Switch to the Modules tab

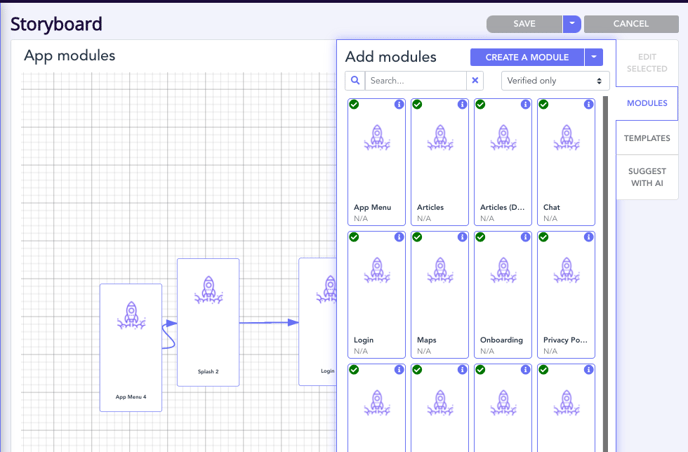(647, 103)
